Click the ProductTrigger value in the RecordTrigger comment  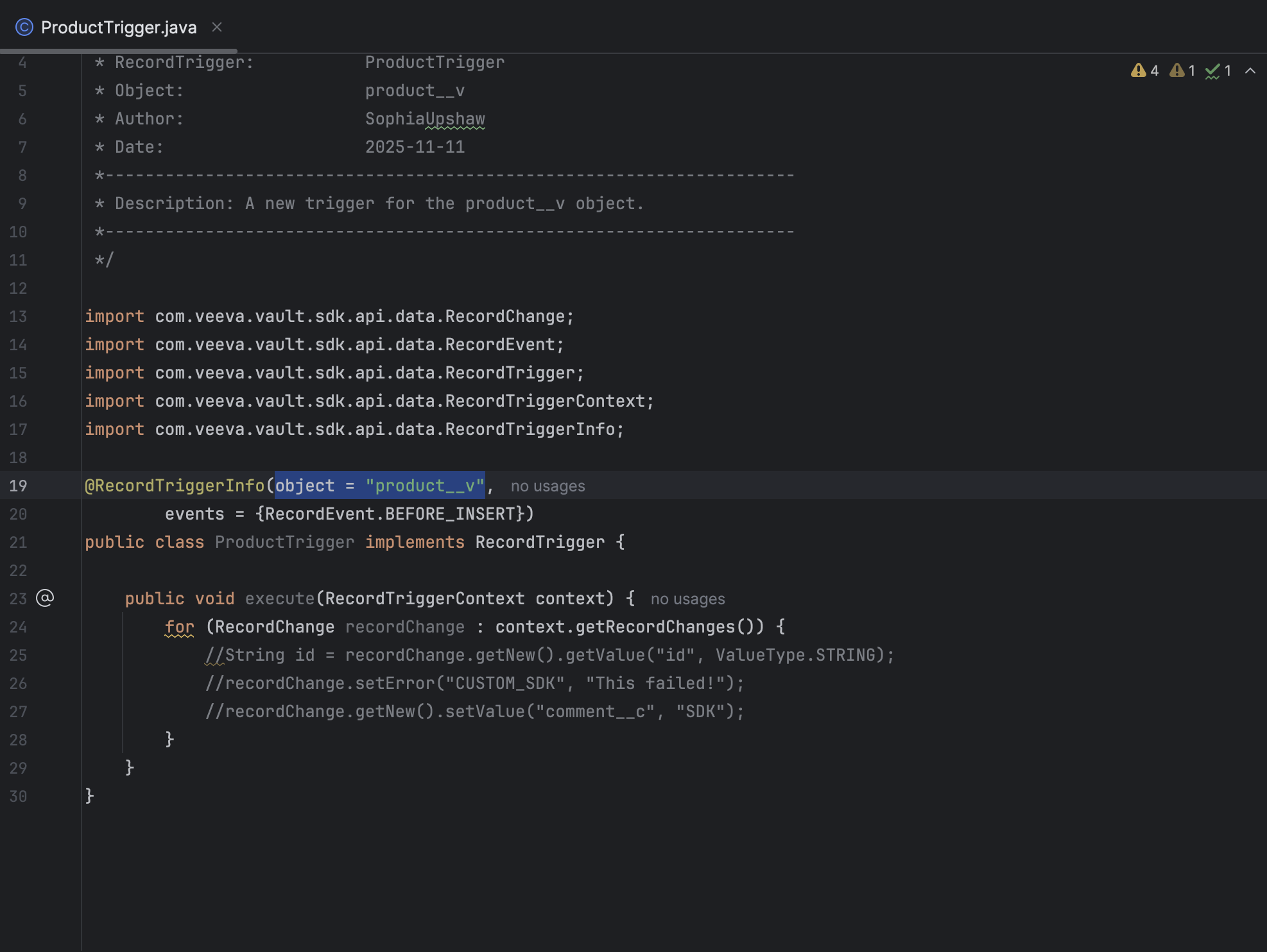435,62
